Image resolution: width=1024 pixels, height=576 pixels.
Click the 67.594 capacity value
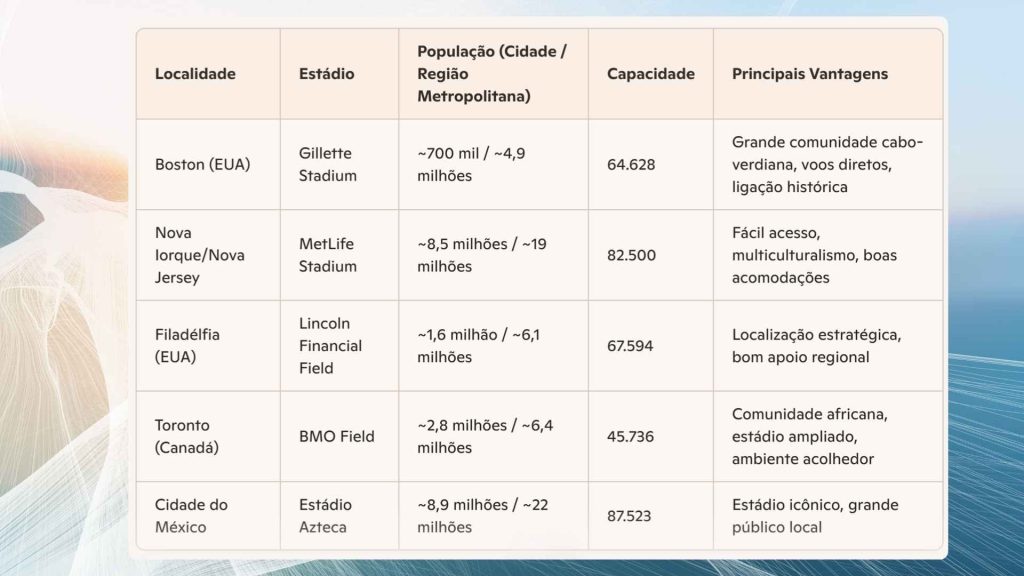[631, 346]
